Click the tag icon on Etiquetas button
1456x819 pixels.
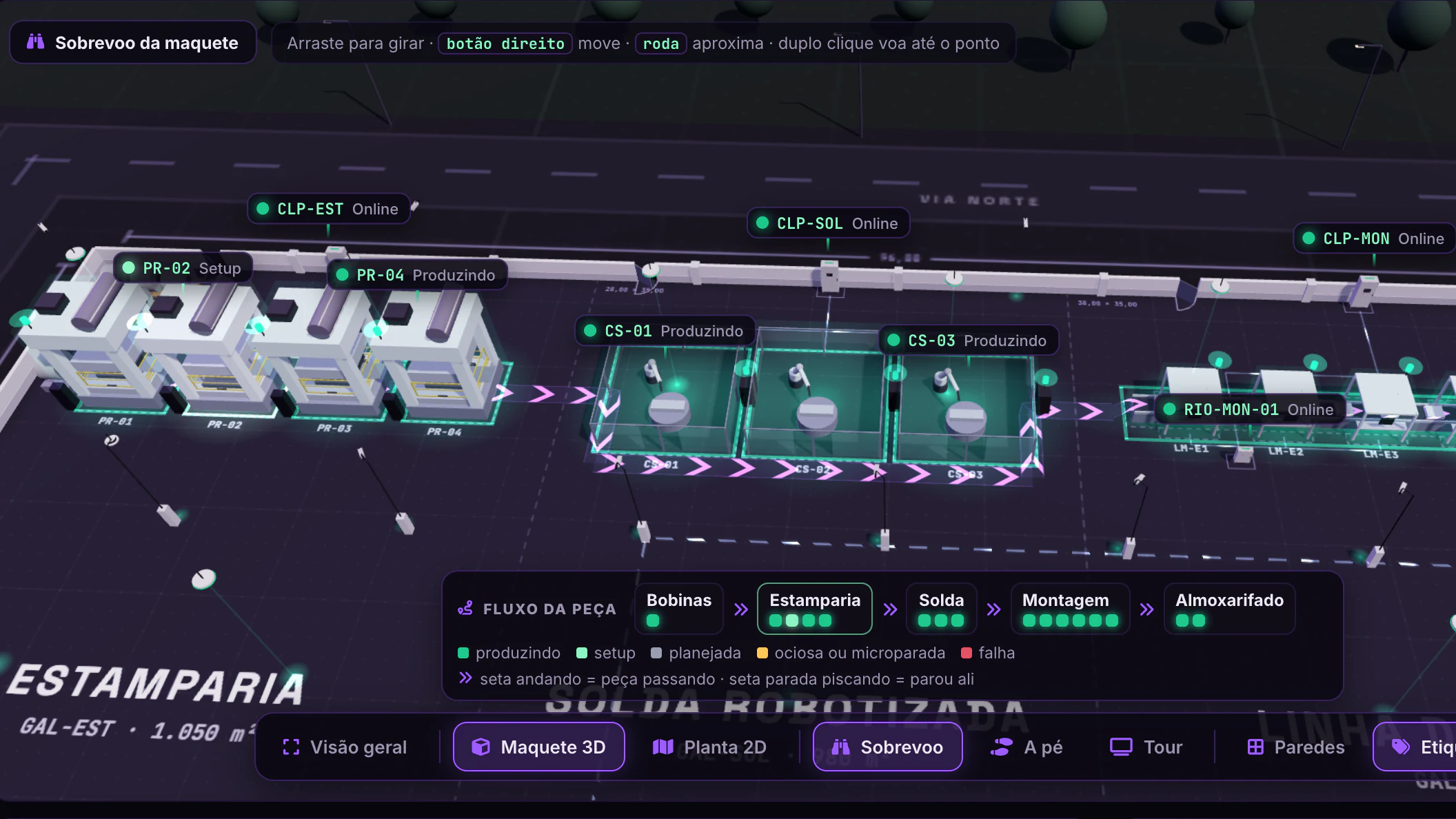1401,747
